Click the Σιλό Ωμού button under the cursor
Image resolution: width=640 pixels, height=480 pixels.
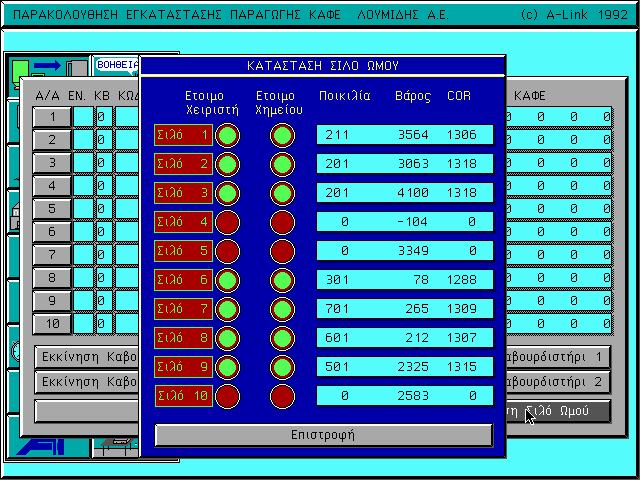pyautogui.click(x=558, y=411)
